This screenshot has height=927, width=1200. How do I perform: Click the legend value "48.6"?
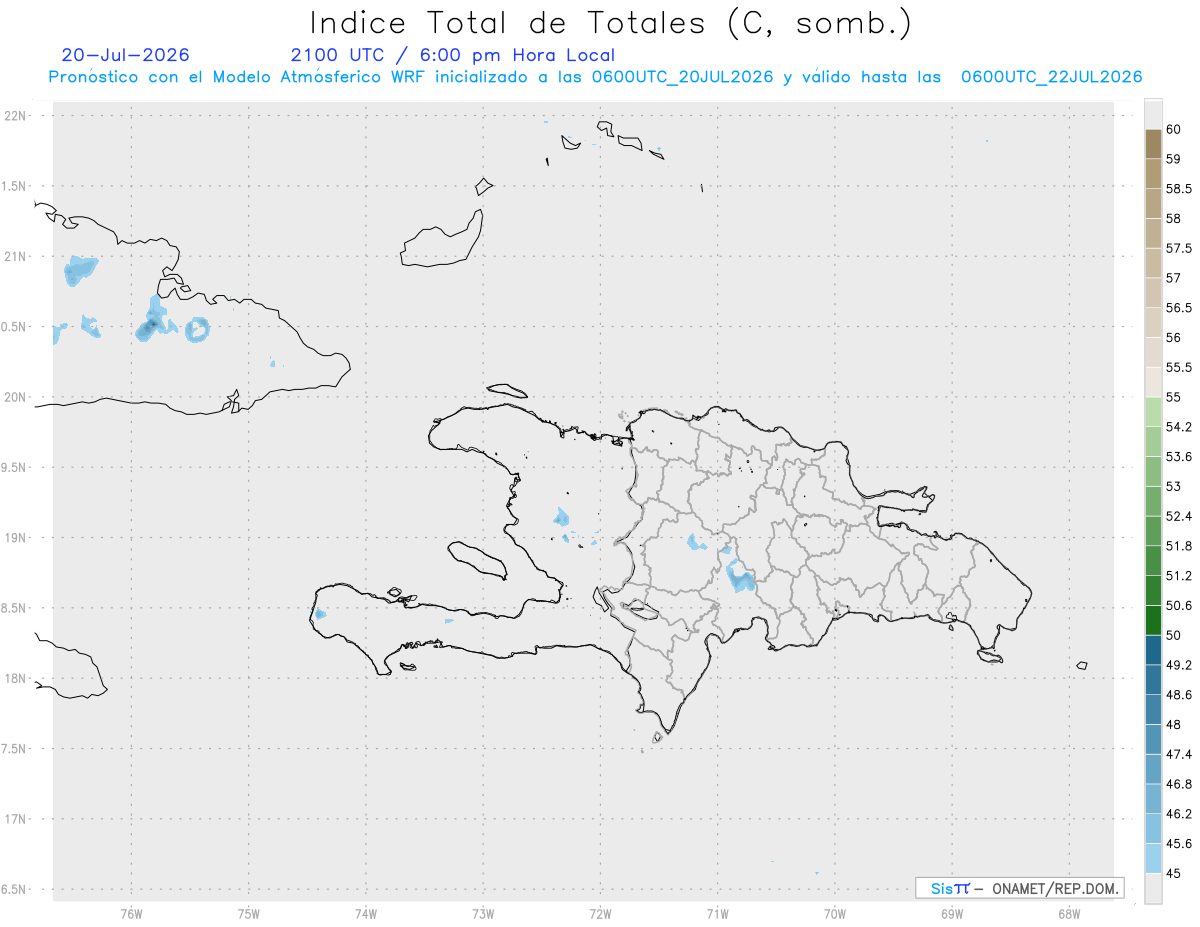pyautogui.click(x=1179, y=694)
